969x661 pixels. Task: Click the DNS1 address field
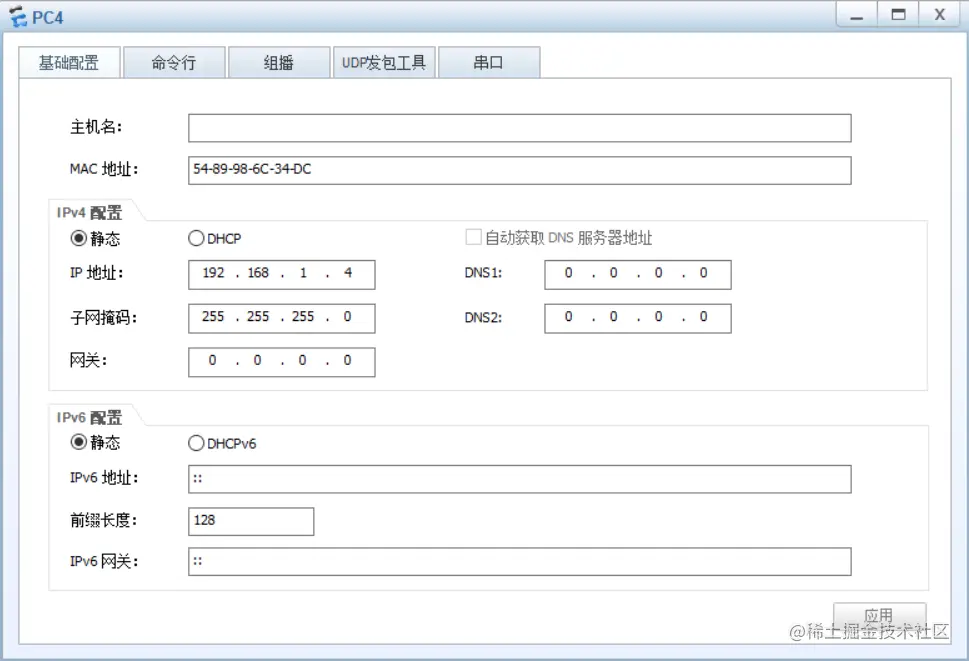(x=638, y=274)
